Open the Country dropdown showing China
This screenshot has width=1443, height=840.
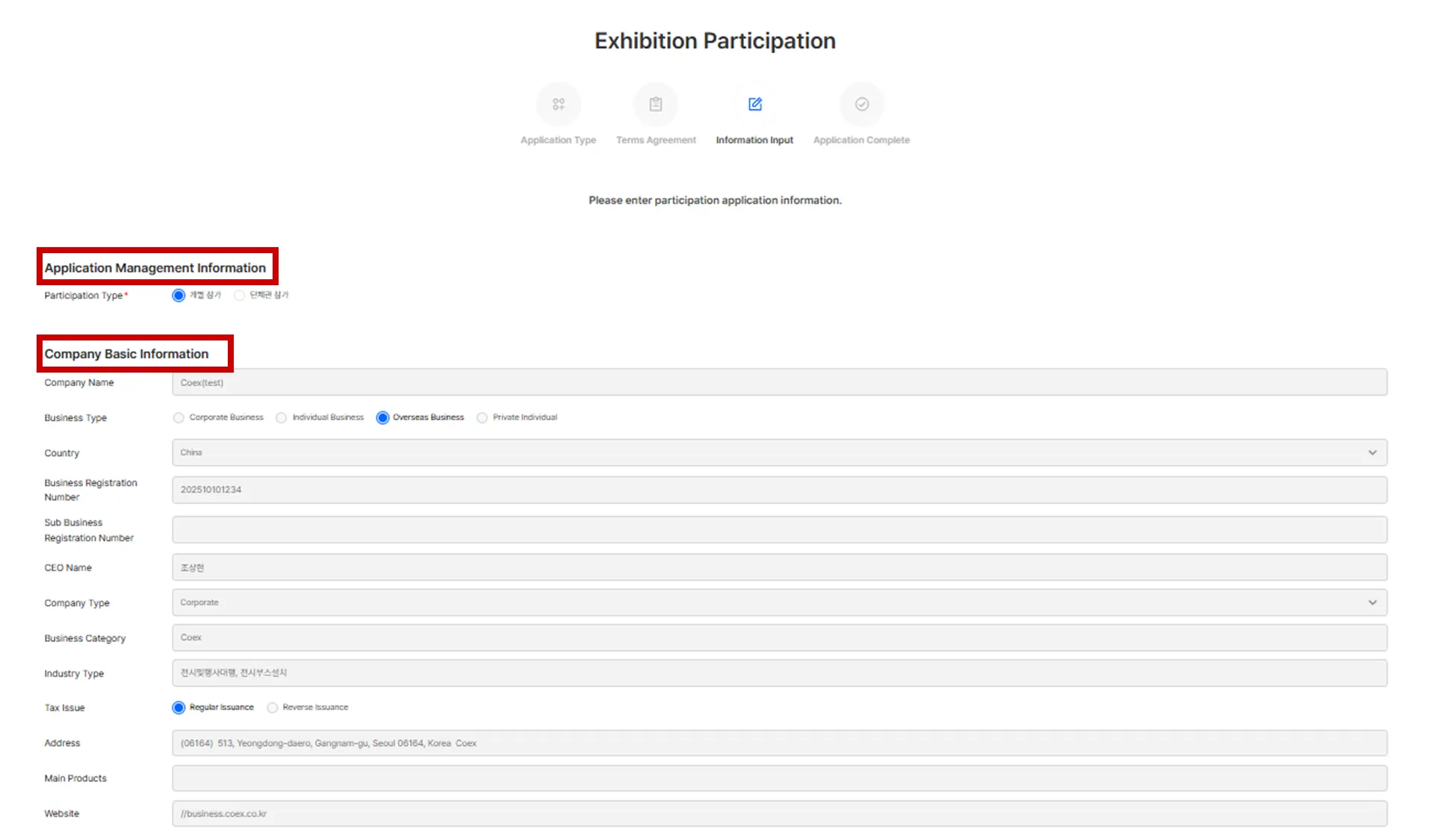click(x=779, y=453)
